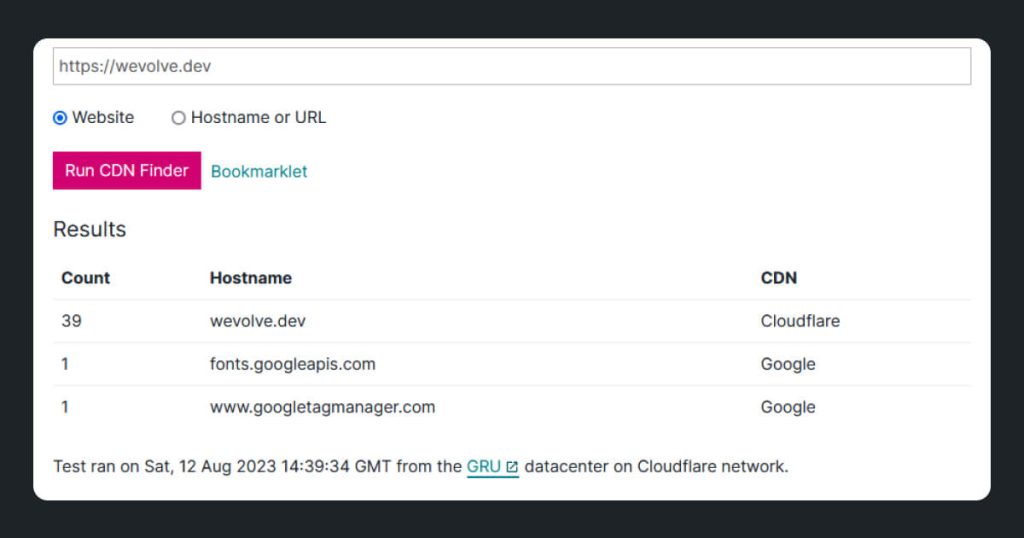Click the Count column header
This screenshot has height=538, width=1024.
point(86,278)
